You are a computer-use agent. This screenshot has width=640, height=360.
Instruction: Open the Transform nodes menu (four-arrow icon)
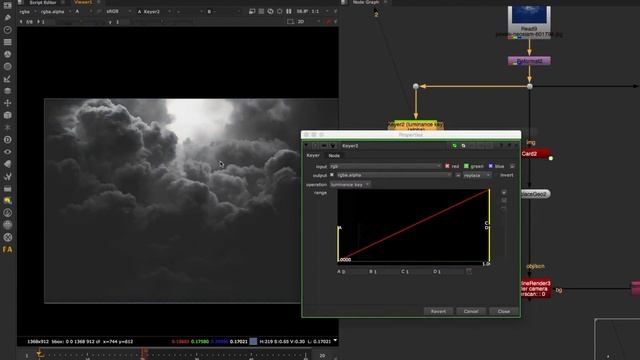point(7,103)
